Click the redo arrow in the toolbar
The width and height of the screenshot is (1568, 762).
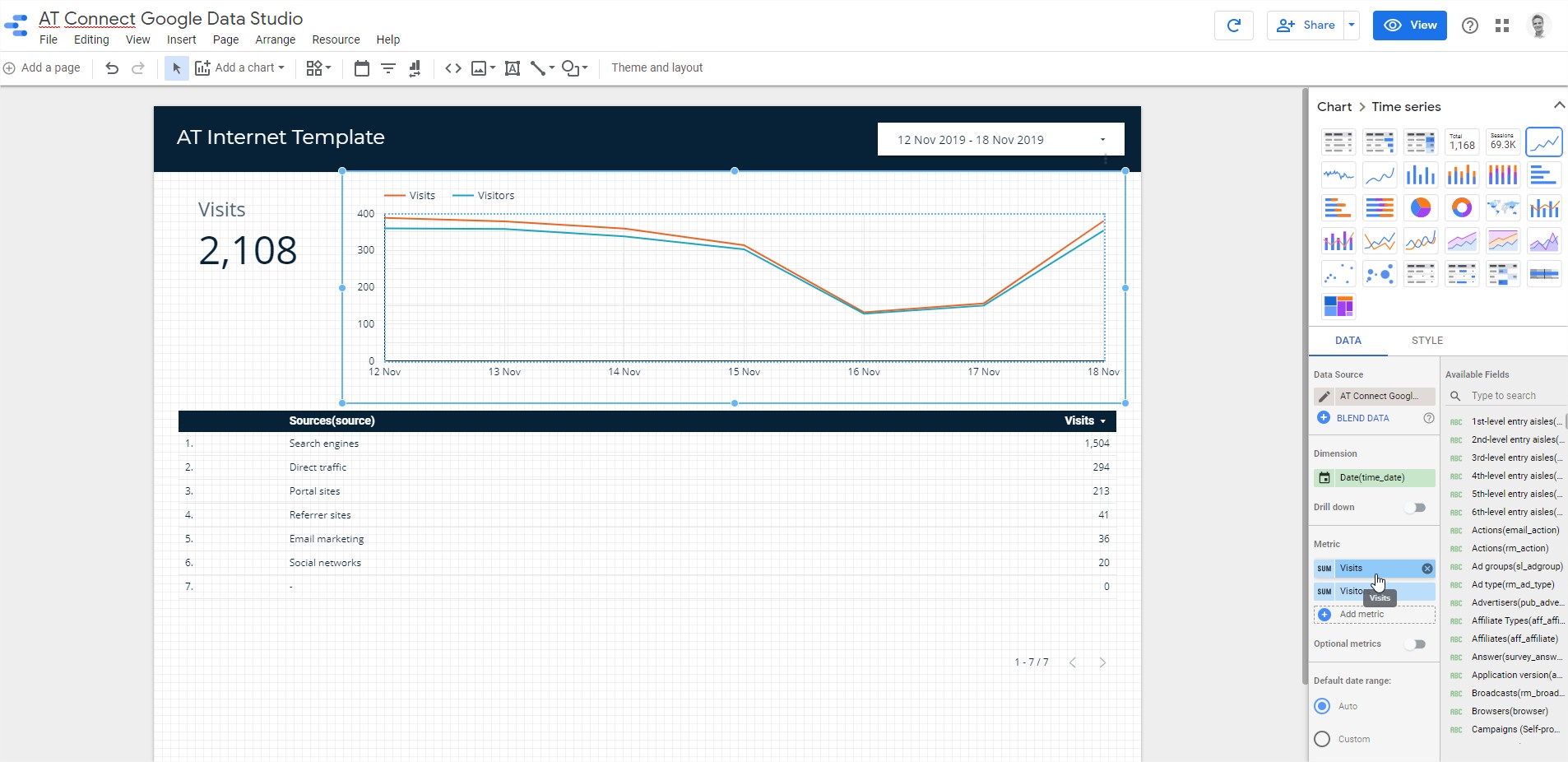[x=138, y=68]
